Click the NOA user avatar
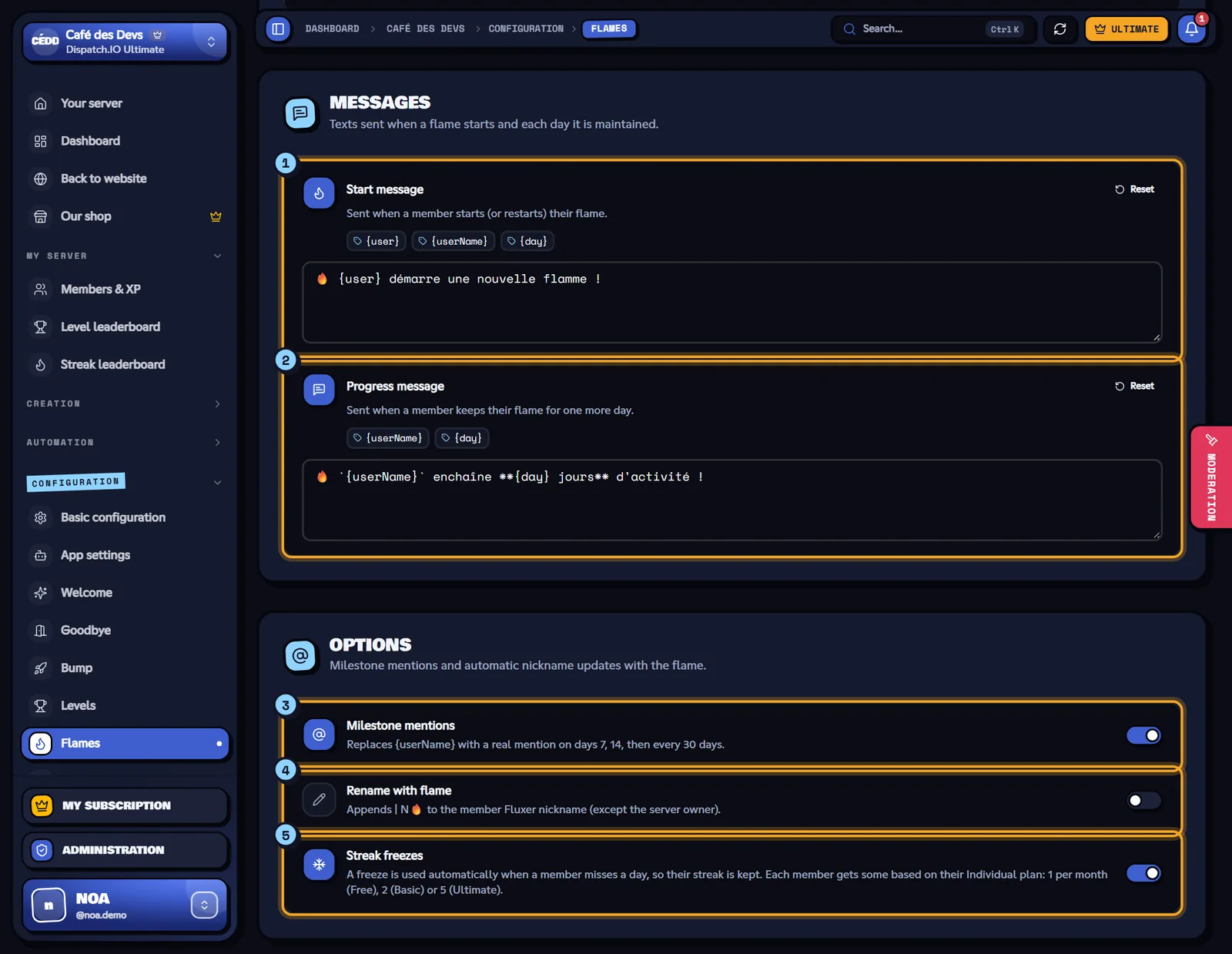Viewport: 1232px width, 954px height. click(49, 905)
